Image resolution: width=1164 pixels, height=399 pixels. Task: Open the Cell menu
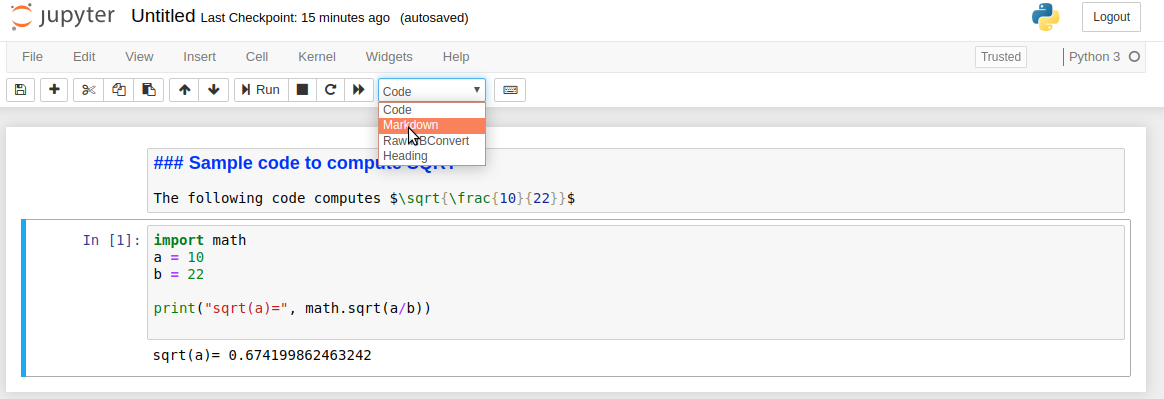click(x=257, y=56)
